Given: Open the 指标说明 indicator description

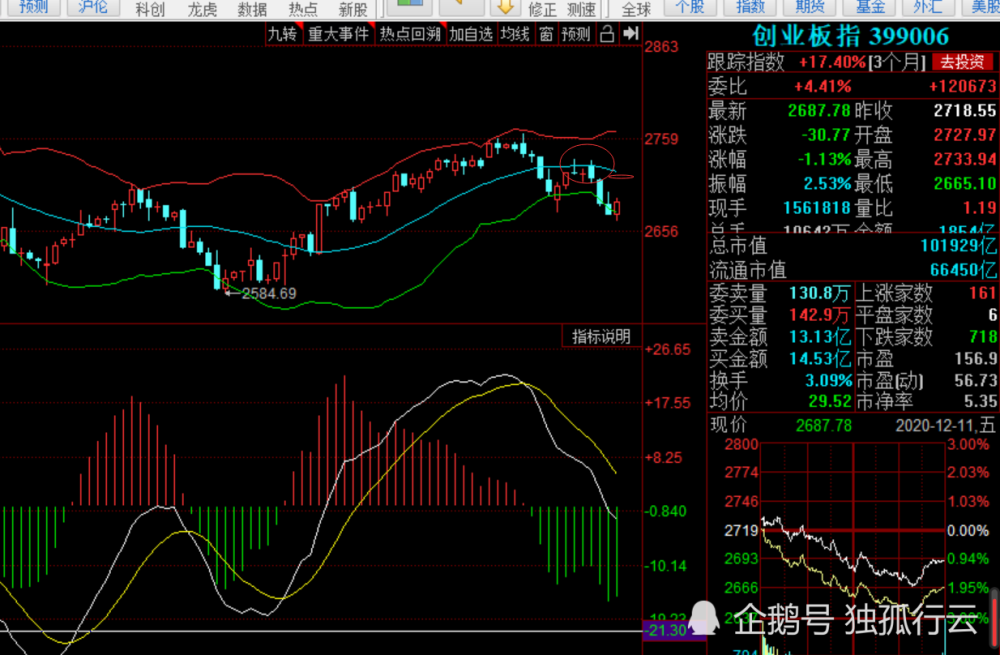Looking at the screenshot, I should (601, 337).
